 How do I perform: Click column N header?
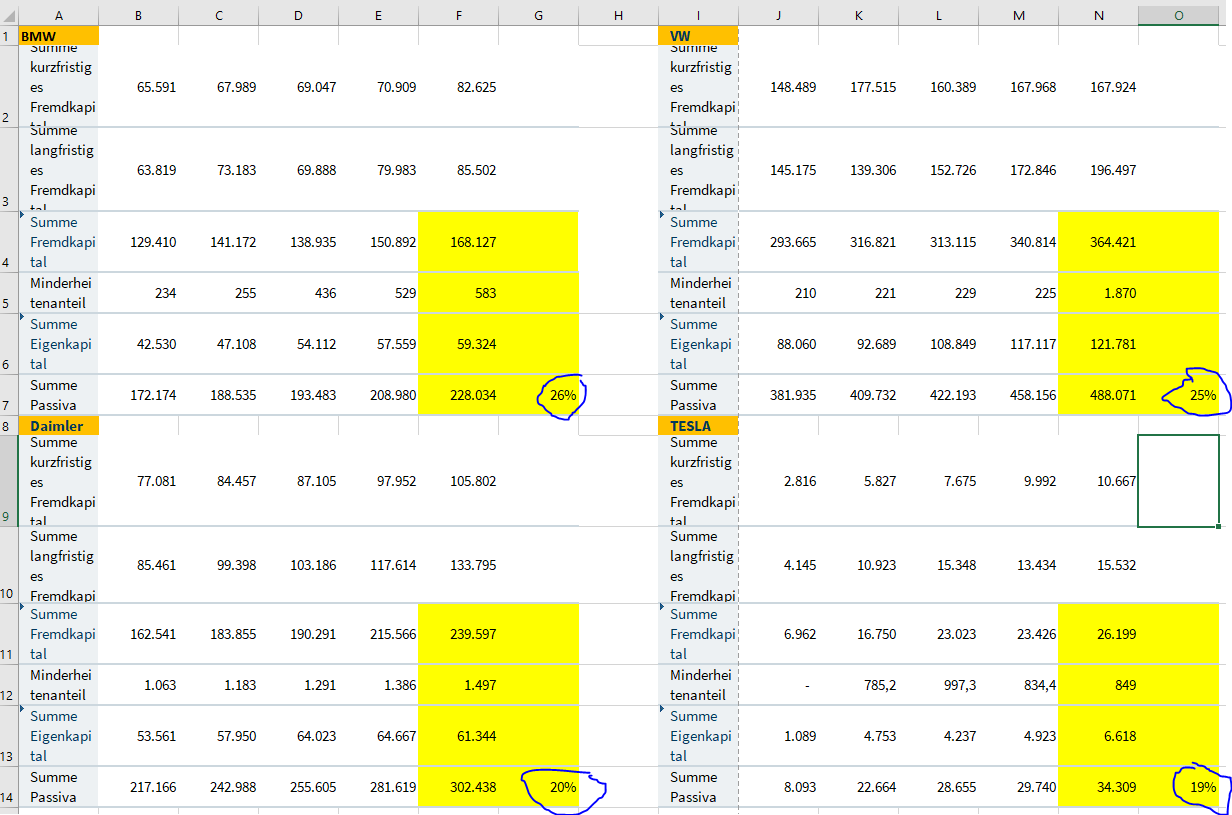(x=1098, y=14)
